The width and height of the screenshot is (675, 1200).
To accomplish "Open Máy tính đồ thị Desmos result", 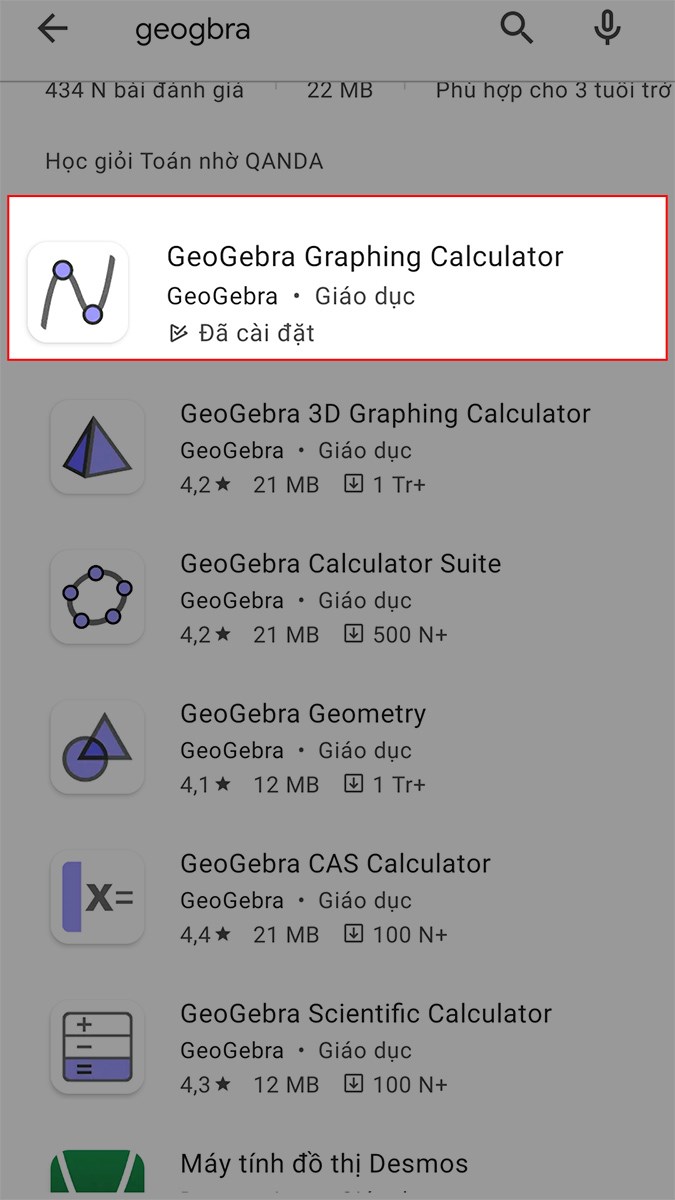I will (x=324, y=1163).
